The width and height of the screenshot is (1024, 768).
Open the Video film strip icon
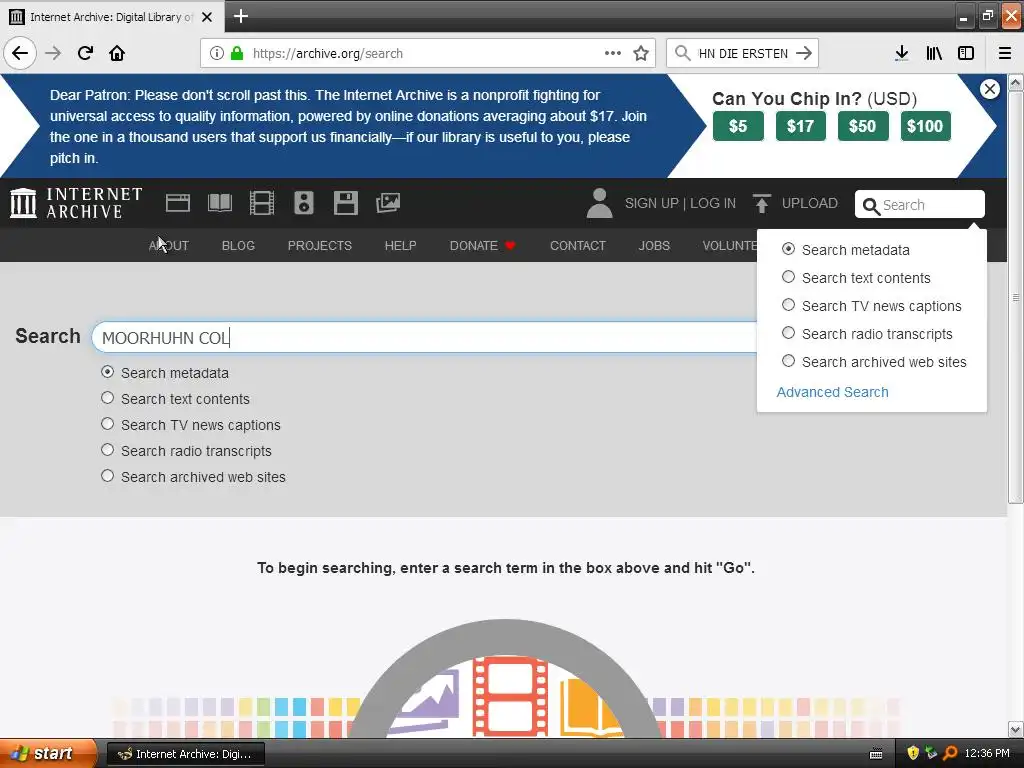pos(262,203)
